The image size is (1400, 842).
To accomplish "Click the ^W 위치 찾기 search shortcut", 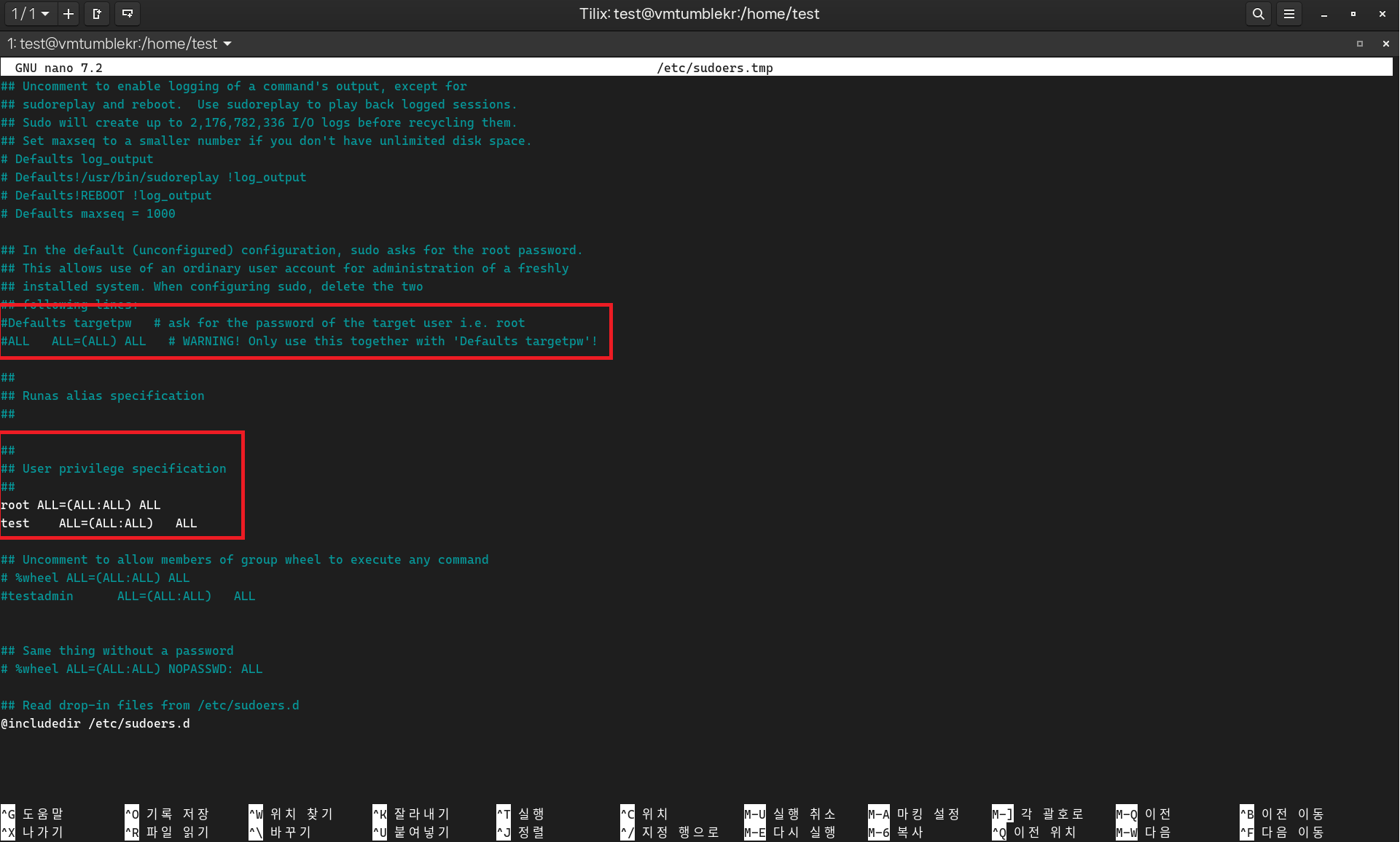I will point(291,814).
